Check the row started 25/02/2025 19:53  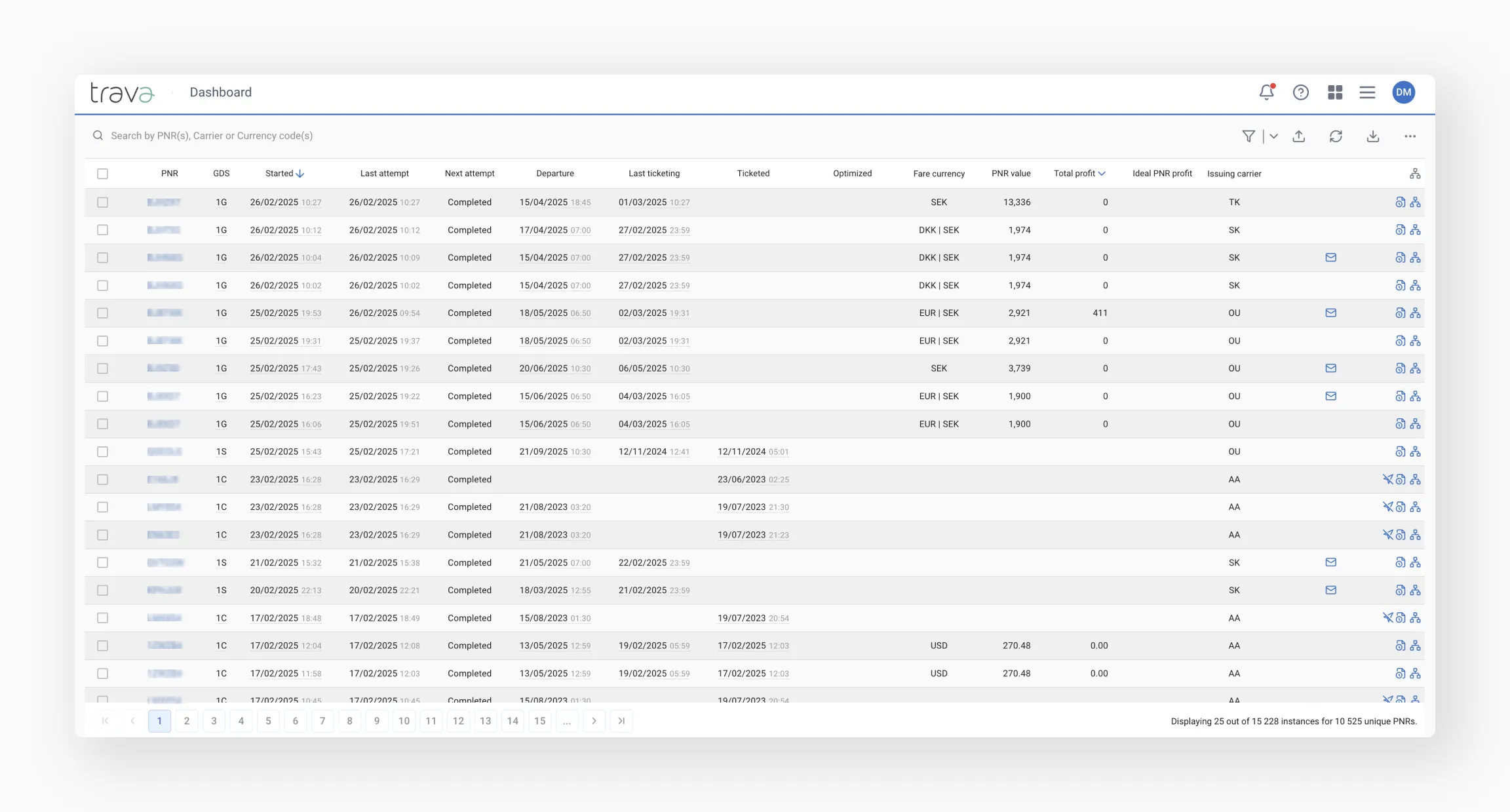[x=103, y=313]
